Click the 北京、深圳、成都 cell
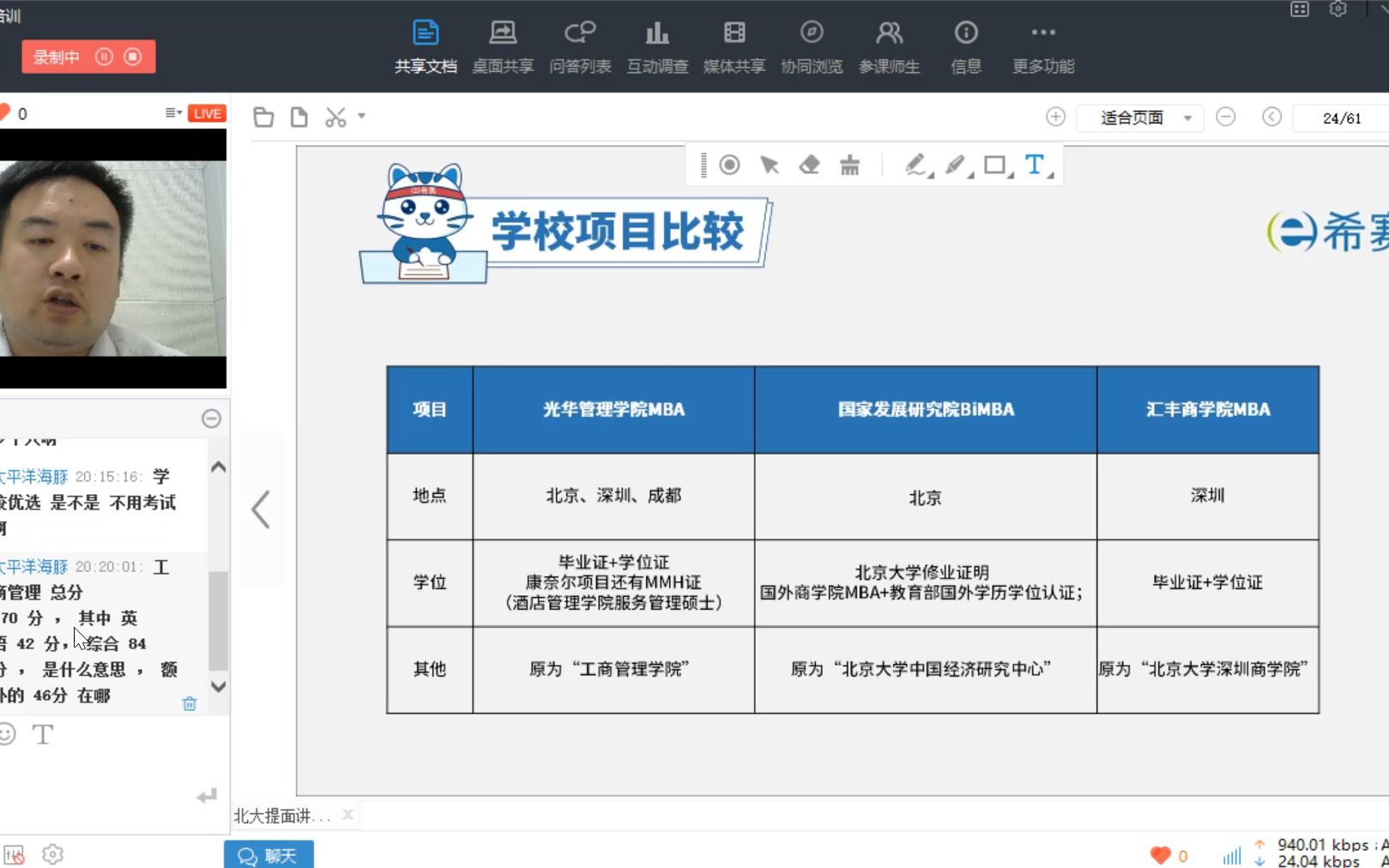 click(x=613, y=496)
